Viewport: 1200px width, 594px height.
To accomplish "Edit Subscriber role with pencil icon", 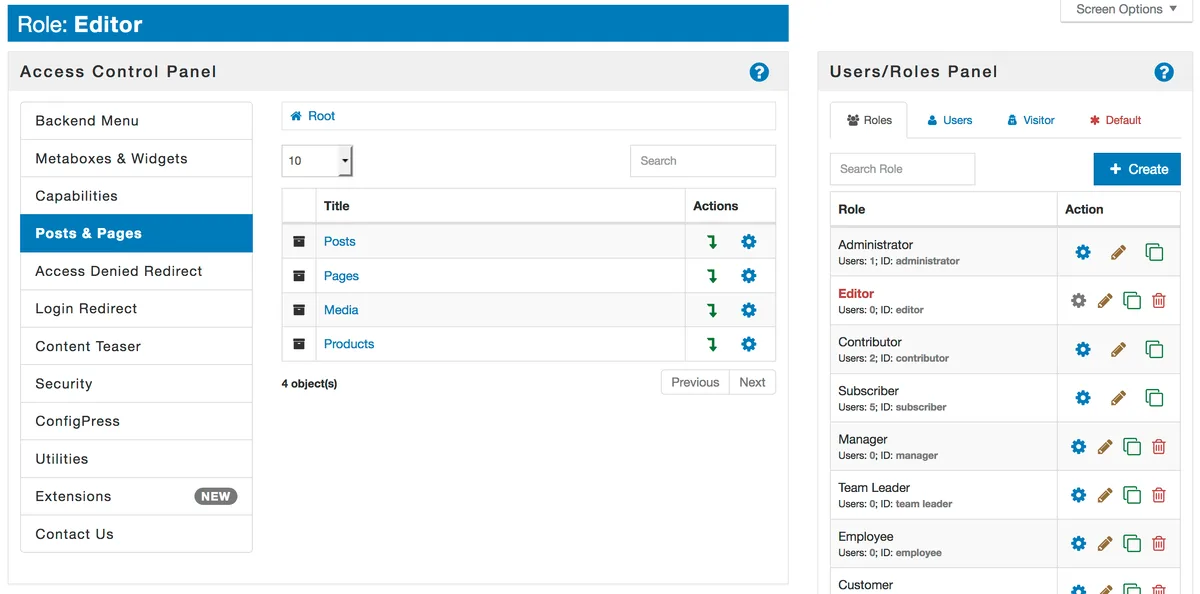I will (1118, 398).
